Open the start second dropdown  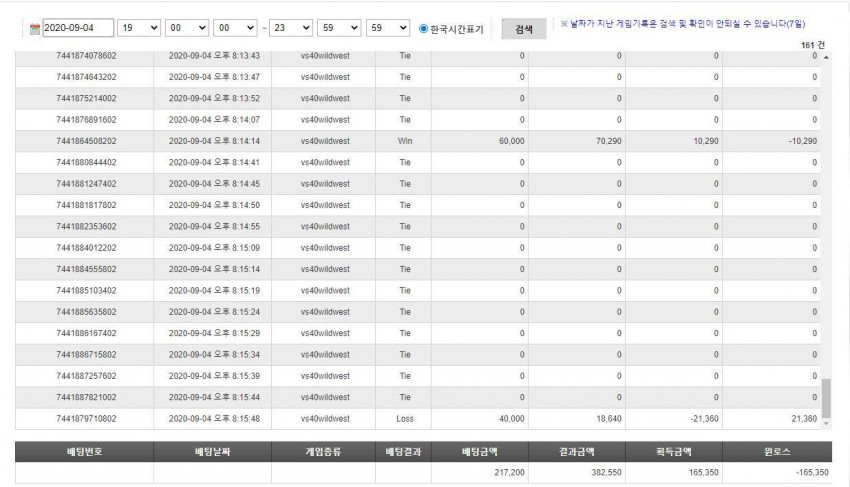235,28
